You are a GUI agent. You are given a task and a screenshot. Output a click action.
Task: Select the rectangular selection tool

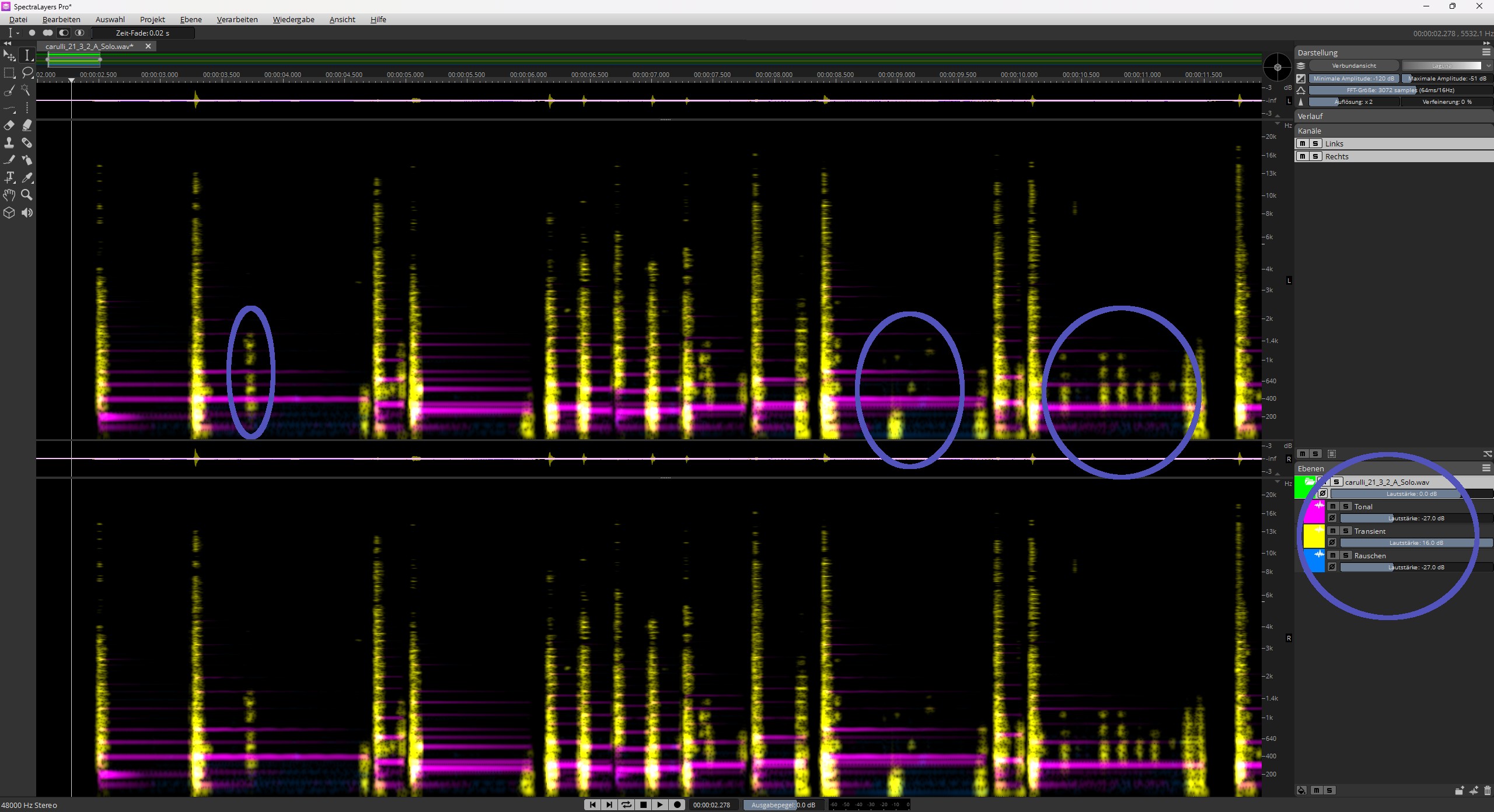(x=9, y=73)
